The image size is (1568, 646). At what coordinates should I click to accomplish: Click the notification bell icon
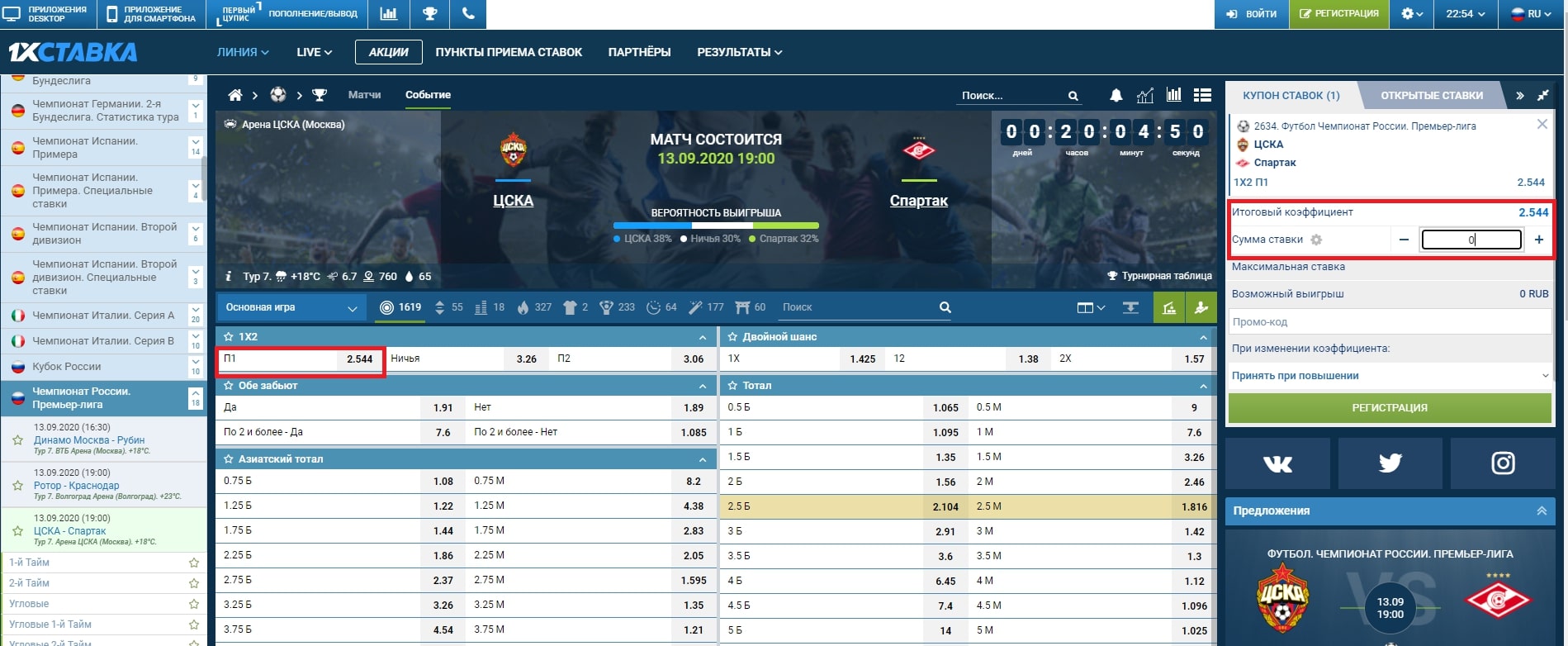(1116, 95)
